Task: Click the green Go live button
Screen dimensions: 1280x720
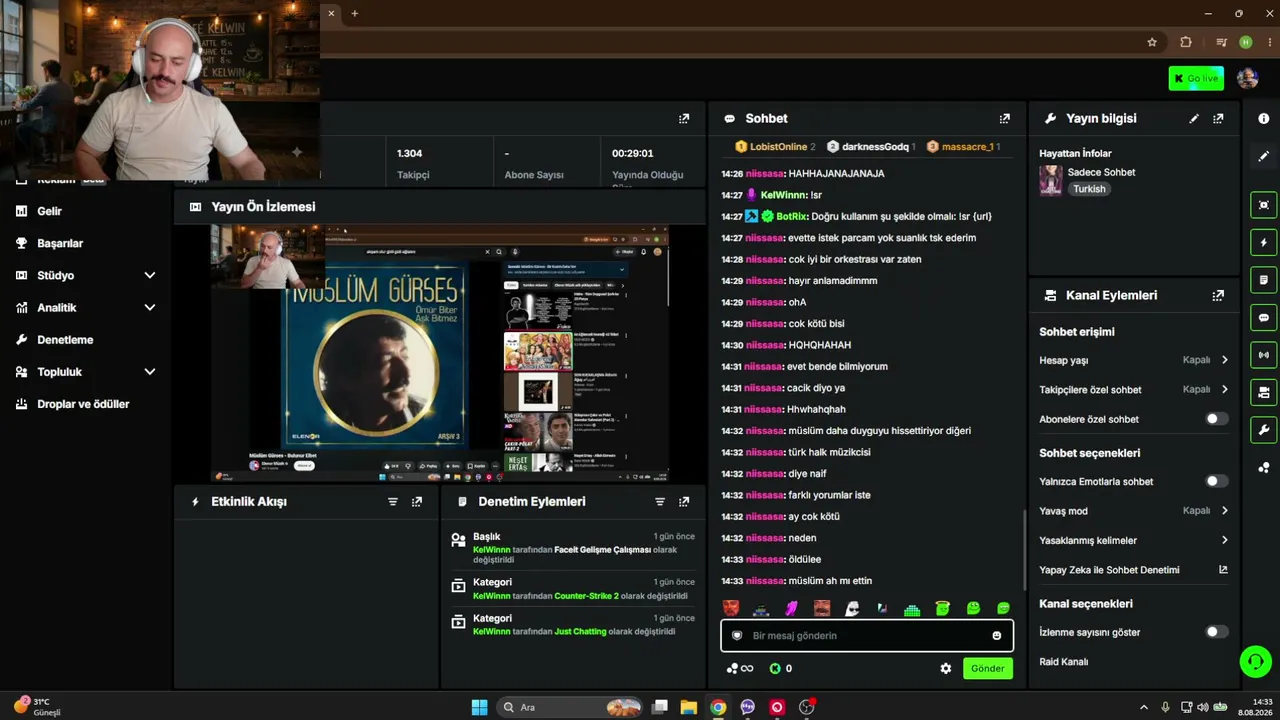Action: (x=1196, y=78)
